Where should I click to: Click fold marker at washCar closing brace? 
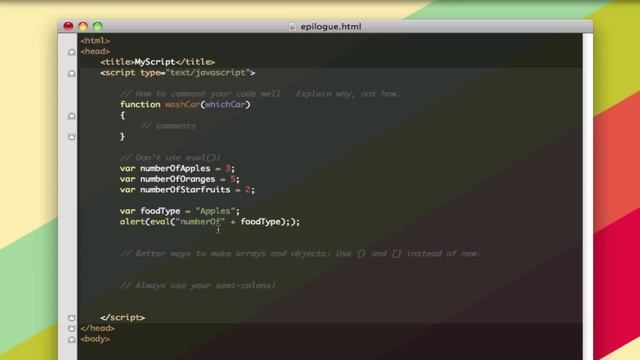click(71, 137)
